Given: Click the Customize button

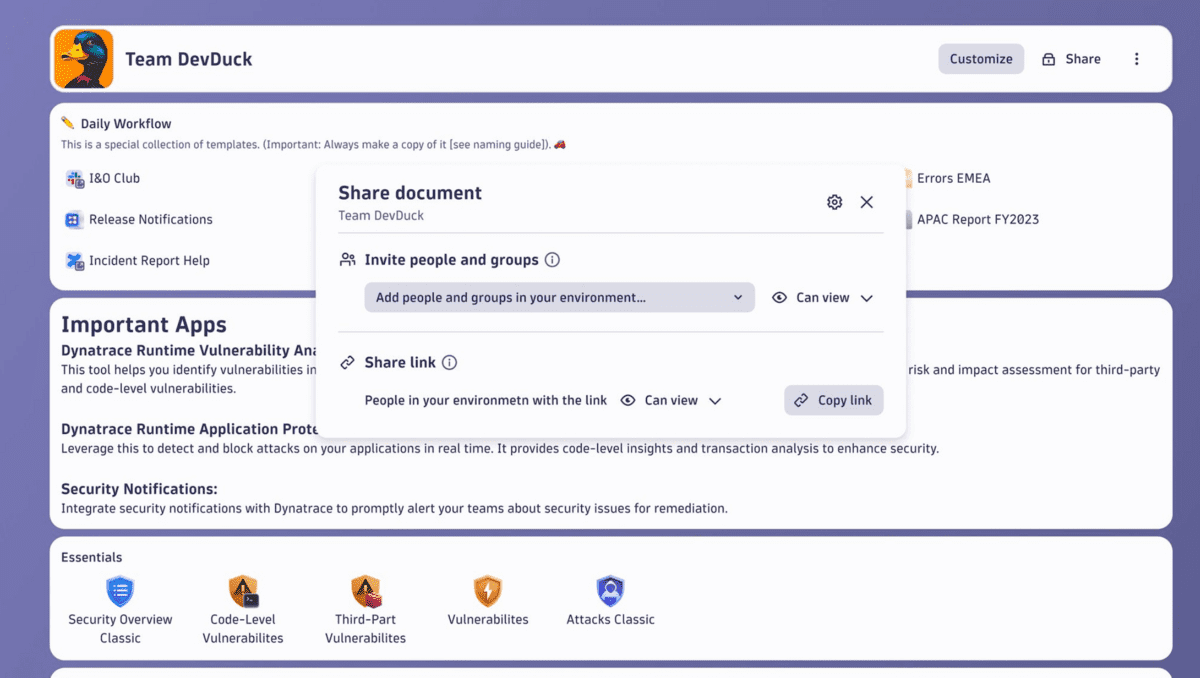Looking at the screenshot, I should click(x=981, y=59).
